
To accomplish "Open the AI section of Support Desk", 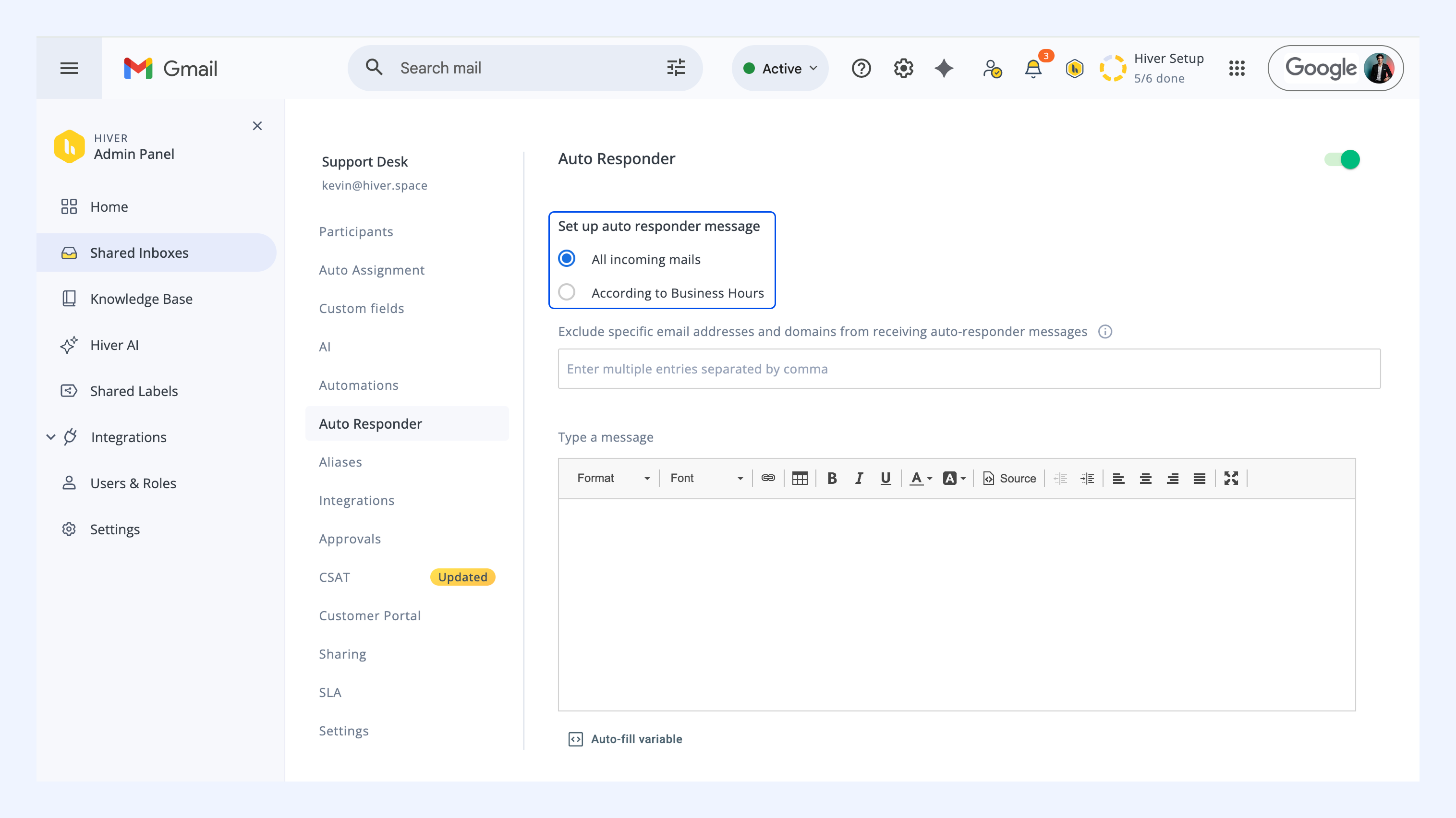I will (x=325, y=347).
